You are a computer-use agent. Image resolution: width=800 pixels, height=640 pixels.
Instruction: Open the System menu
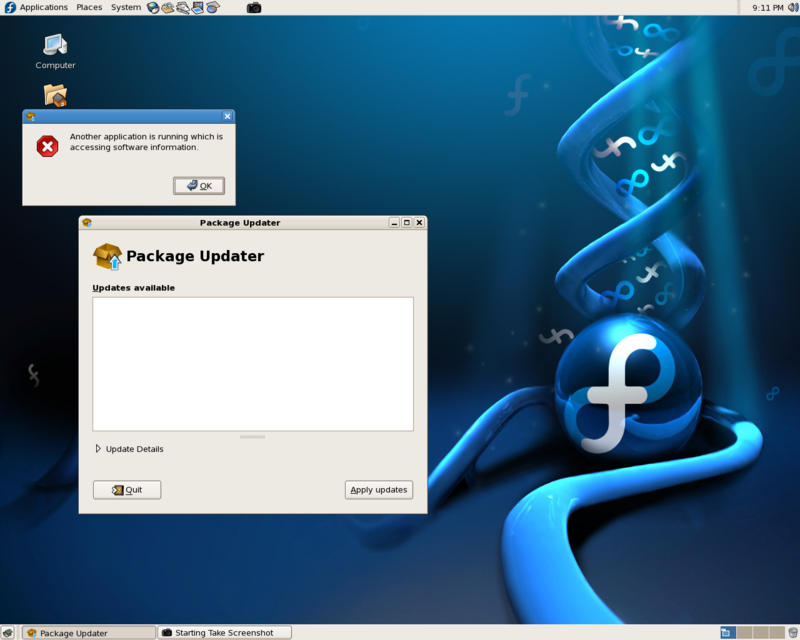coord(126,7)
